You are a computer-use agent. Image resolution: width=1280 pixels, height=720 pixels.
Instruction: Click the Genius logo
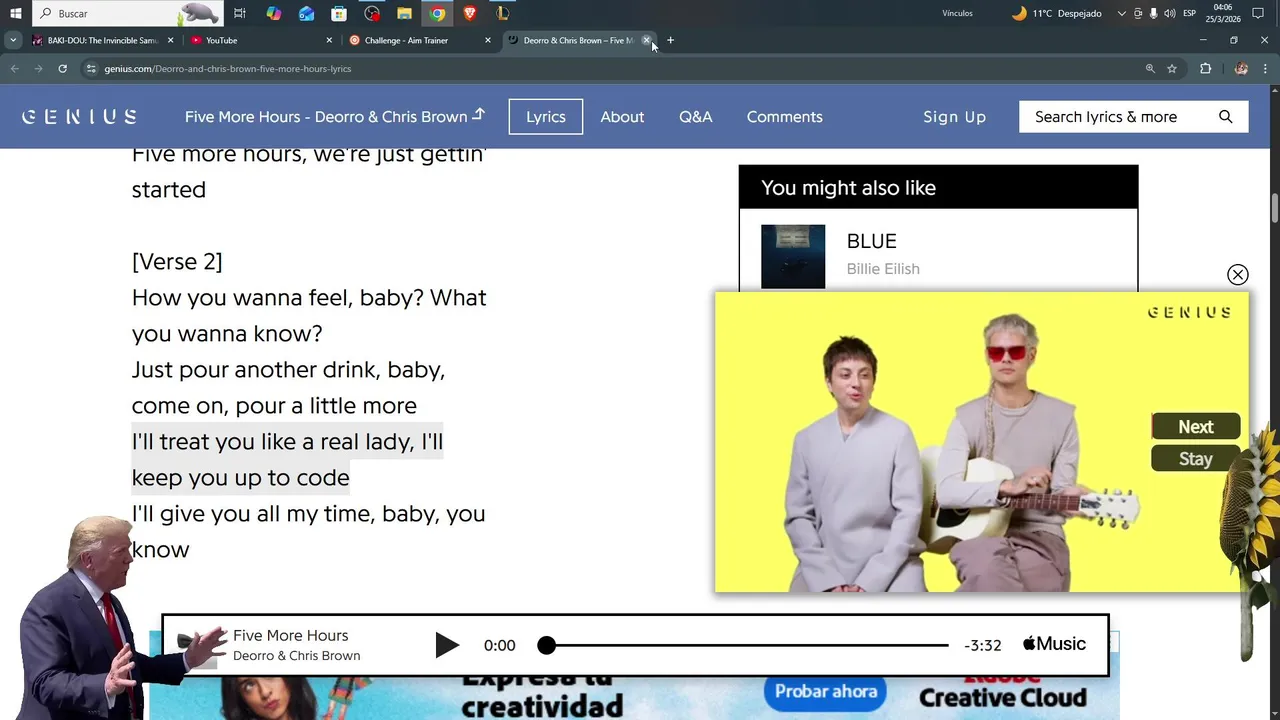click(80, 116)
